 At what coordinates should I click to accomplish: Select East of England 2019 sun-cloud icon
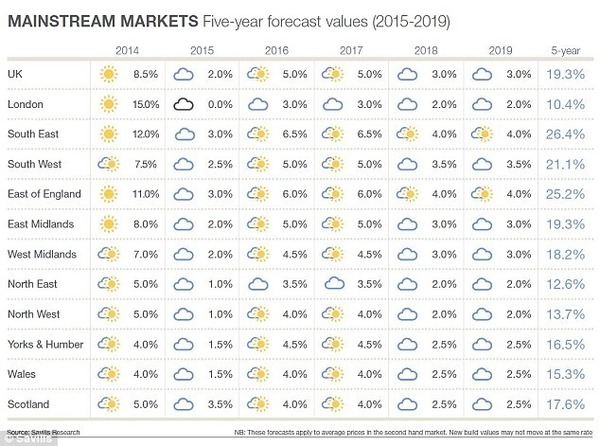pos(482,194)
